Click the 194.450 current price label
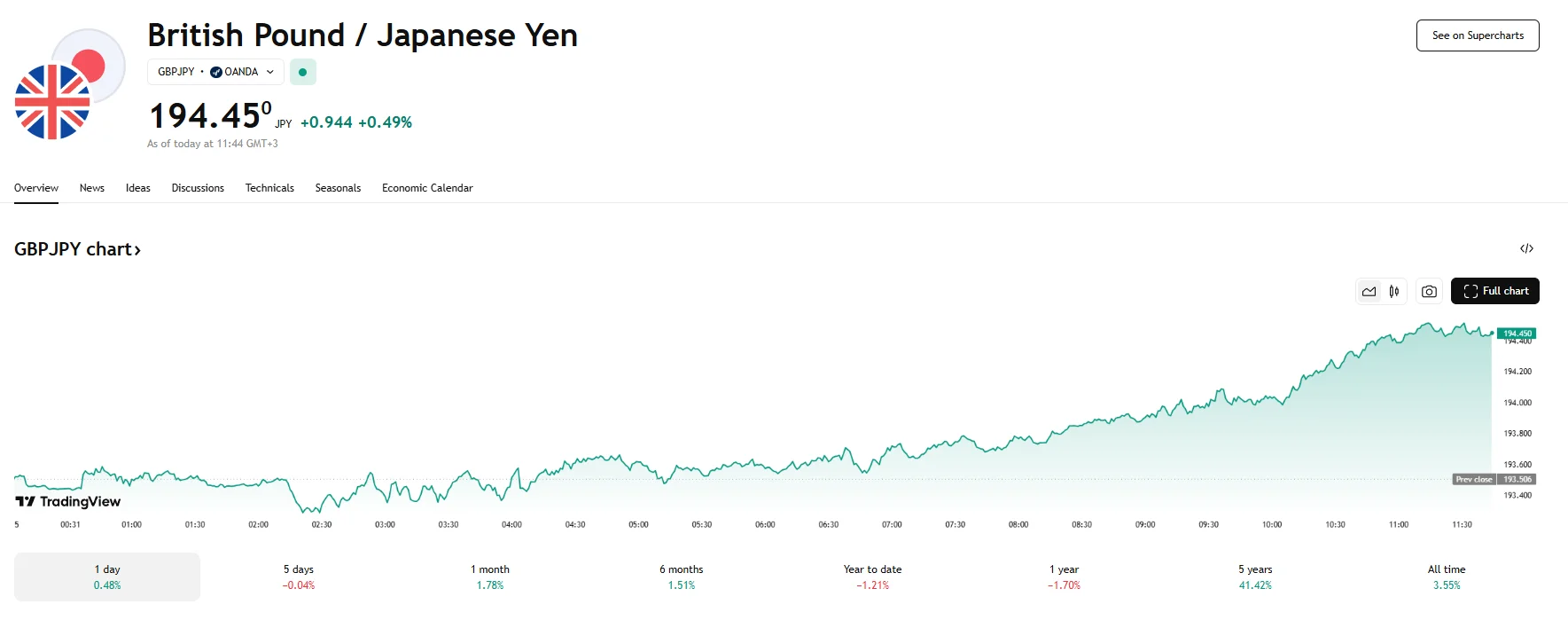This screenshot has height=620, width=1568. (1517, 334)
